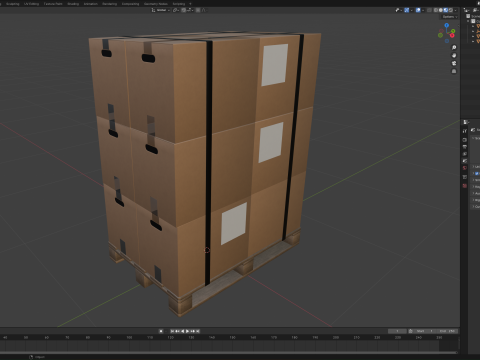
Task: Click the pan view hand icon
Action: [454, 55]
